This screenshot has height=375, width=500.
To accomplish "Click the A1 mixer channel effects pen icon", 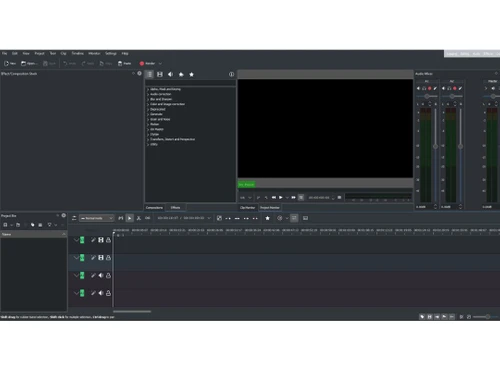I will coord(435,88).
